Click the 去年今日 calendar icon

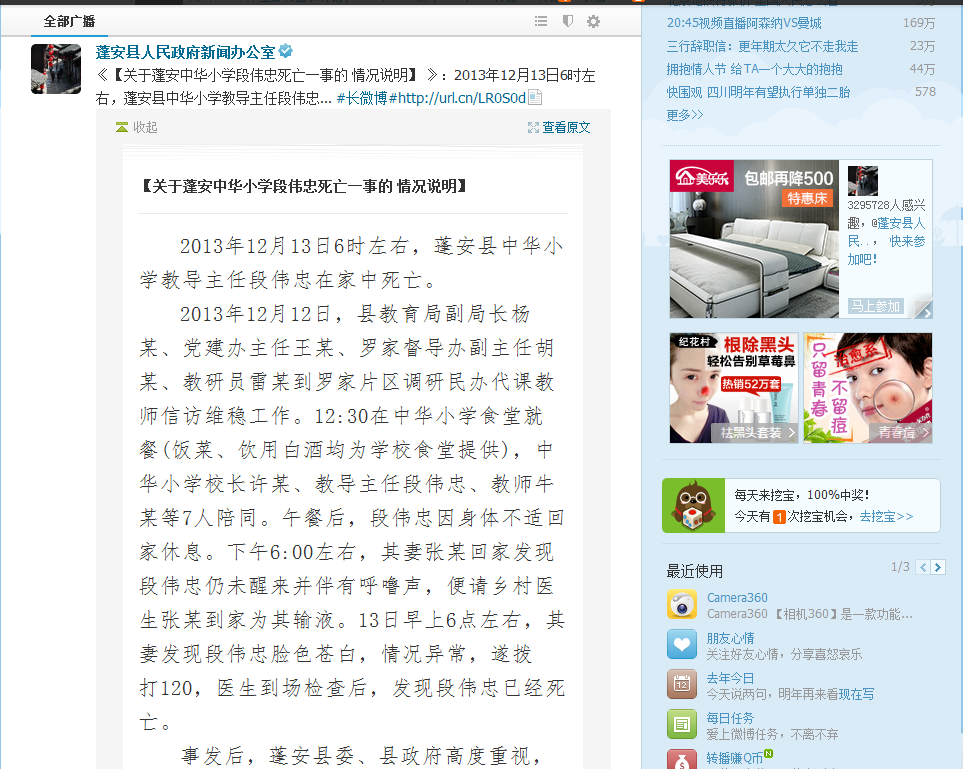682,685
